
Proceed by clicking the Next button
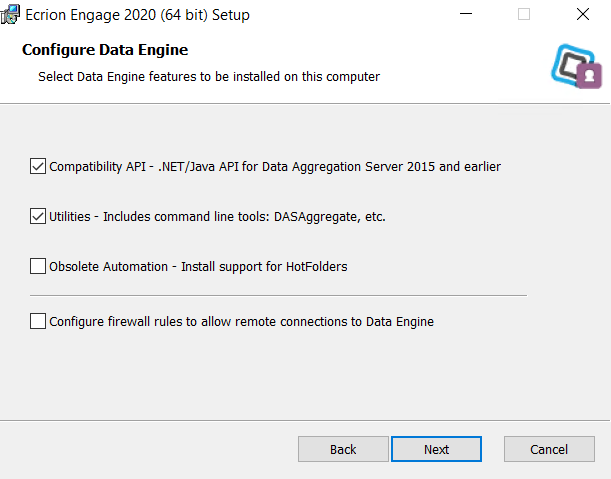tap(436, 449)
